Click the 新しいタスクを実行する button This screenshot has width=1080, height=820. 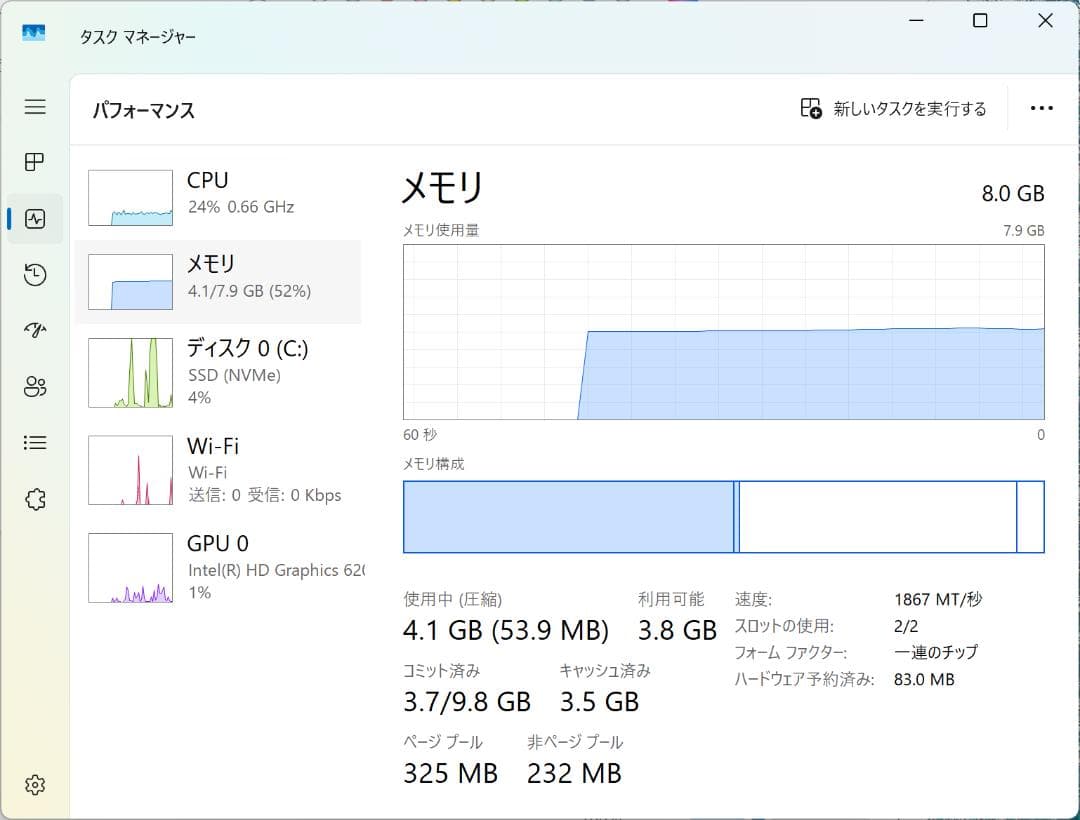pyautogui.click(x=898, y=108)
